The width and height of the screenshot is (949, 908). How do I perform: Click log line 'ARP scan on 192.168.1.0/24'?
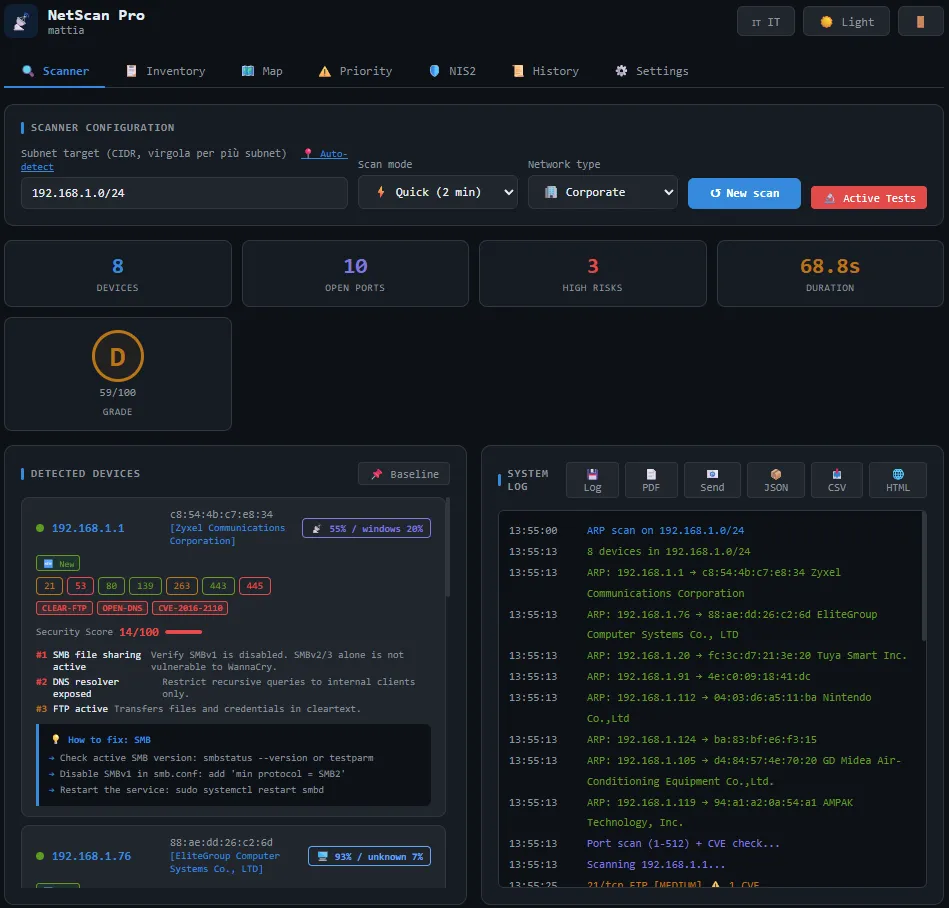pyautogui.click(x=665, y=530)
